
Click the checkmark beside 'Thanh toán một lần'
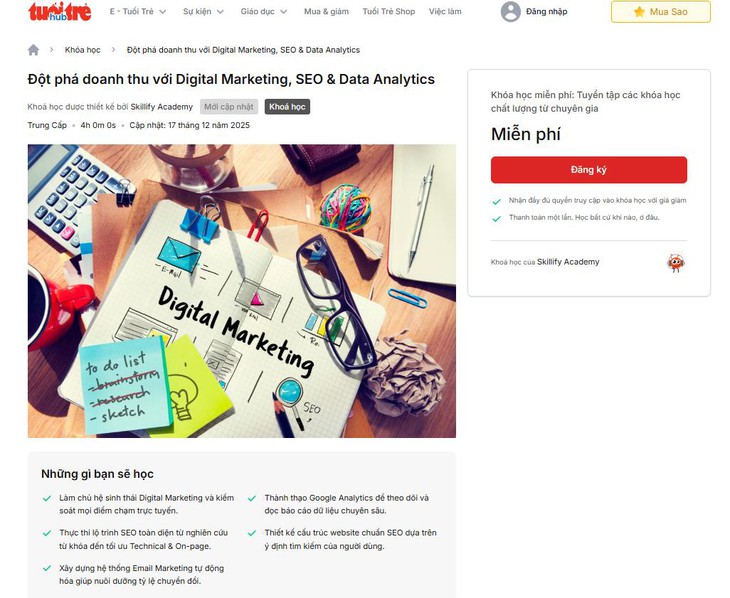click(x=497, y=218)
